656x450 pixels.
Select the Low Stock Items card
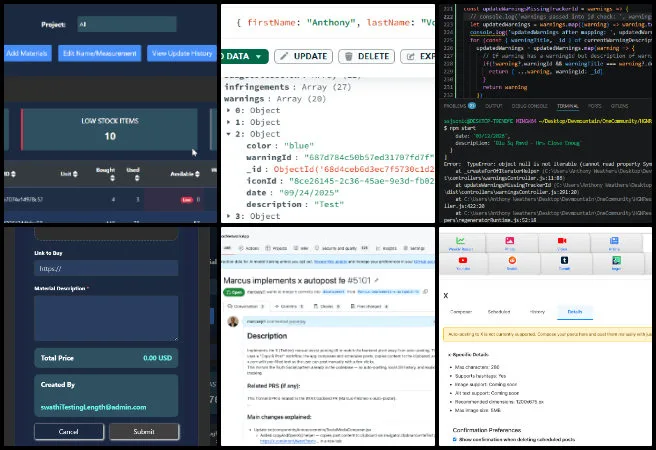(x=110, y=129)
